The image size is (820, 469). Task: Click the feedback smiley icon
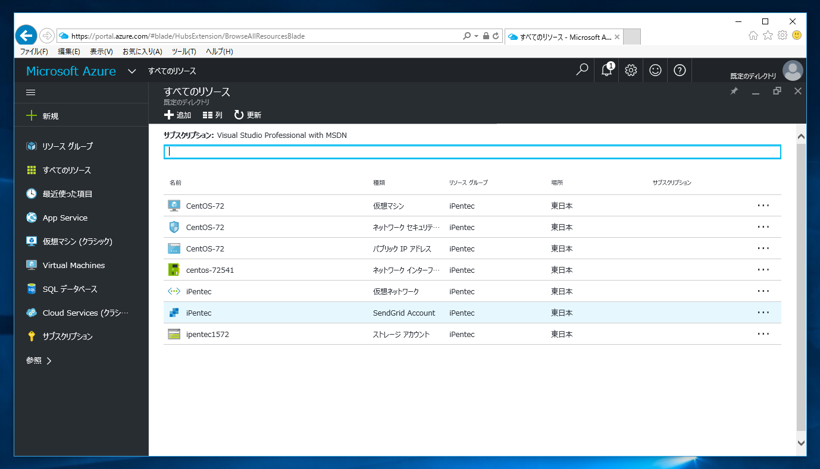[x=655, y=71]
